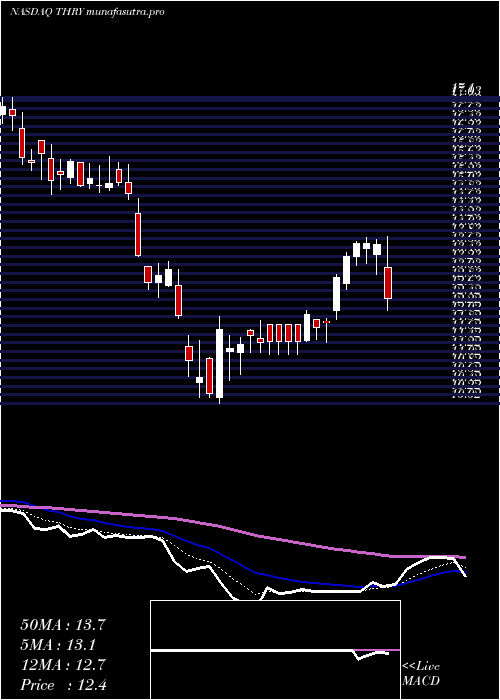Click inside the MACD indicator box
The image size is (500, 700).
point(275,650)
